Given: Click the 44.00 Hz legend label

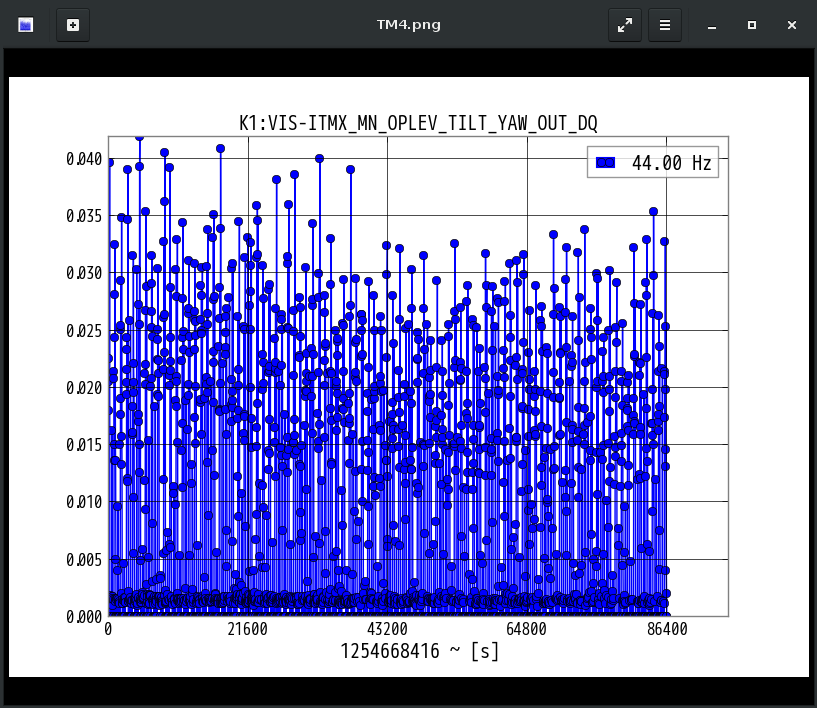Looking at the screenshot, I should 671,163.
